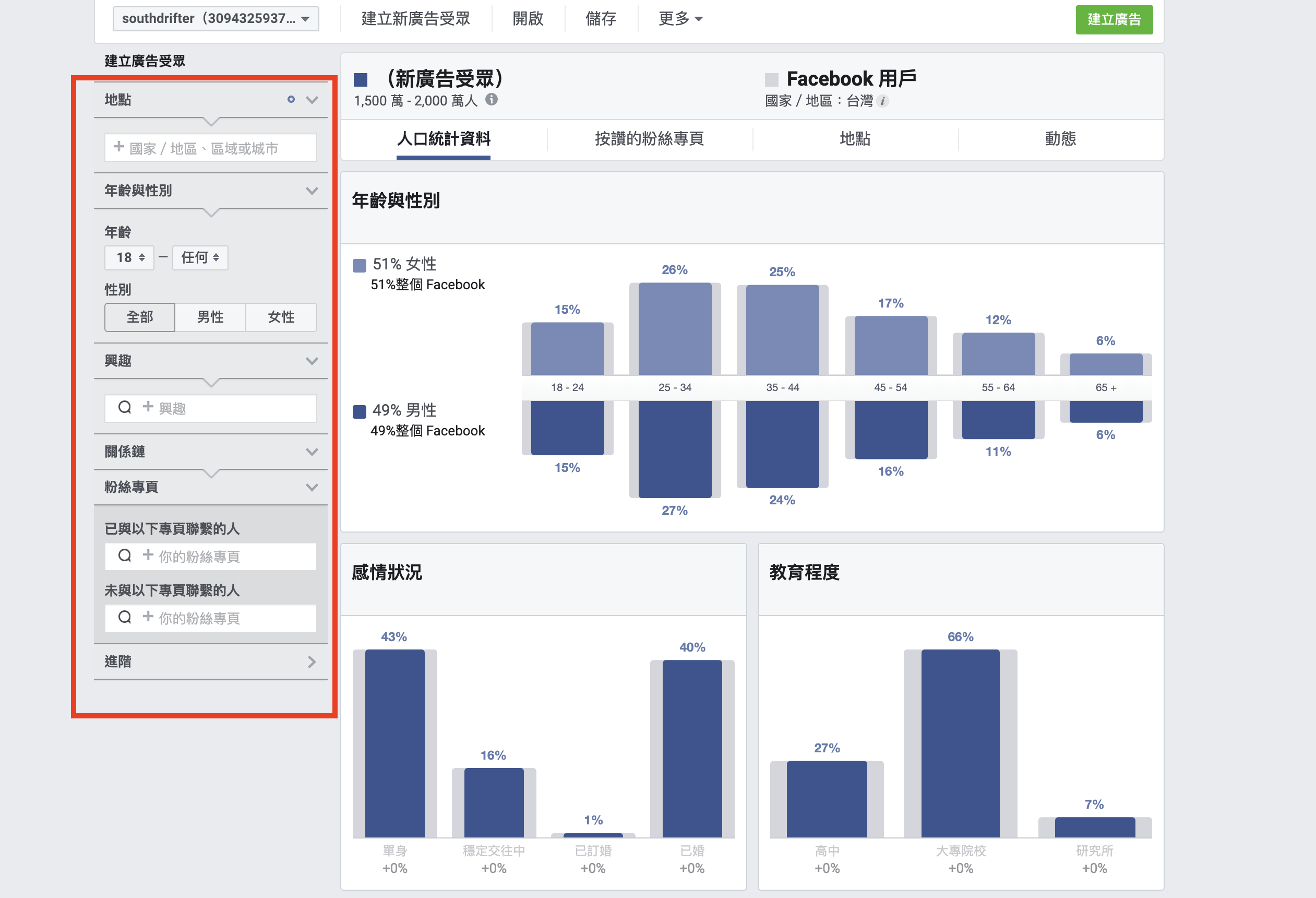The image size is (1316, 898).
Task: Click the search icon in 興趣 field
Action: (125, 407)
